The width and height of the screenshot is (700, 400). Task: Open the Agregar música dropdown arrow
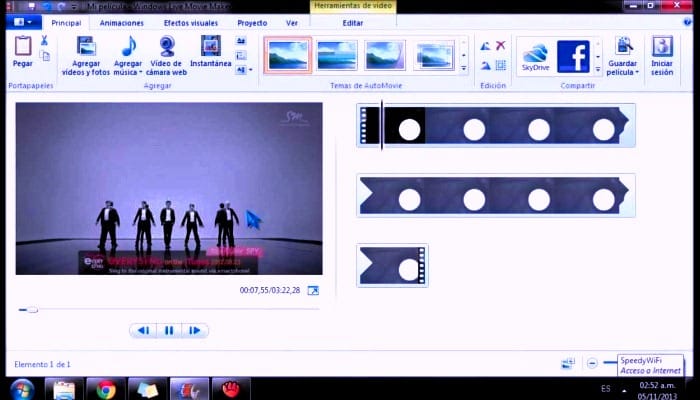pyautogui.click(x=140, y=72)
